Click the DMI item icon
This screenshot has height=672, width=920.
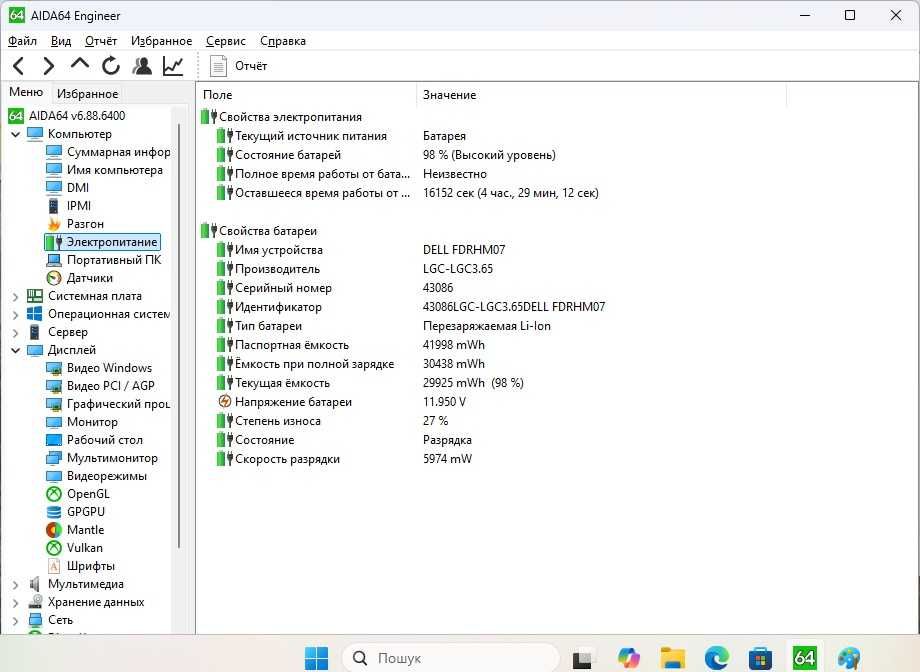[54, 188]
